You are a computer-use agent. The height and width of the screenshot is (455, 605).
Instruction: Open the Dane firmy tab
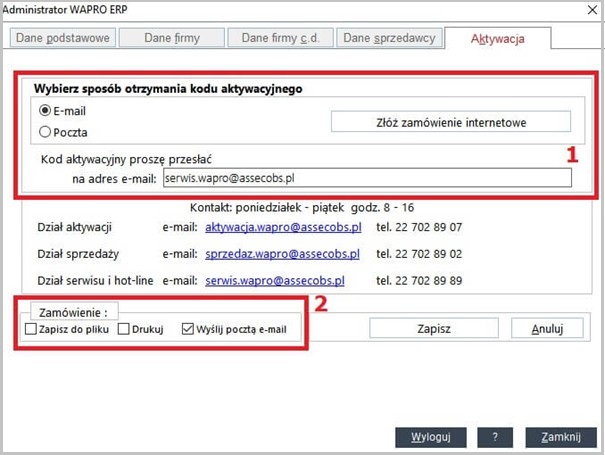[173, 38]
